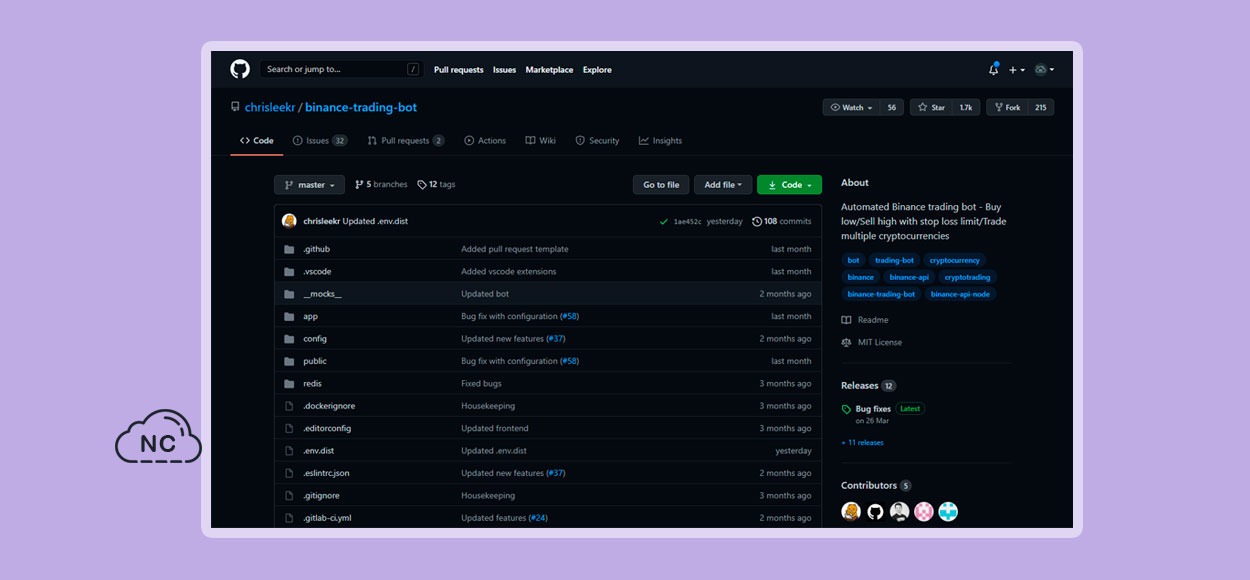Open the Bug fixes latest release

873,409
